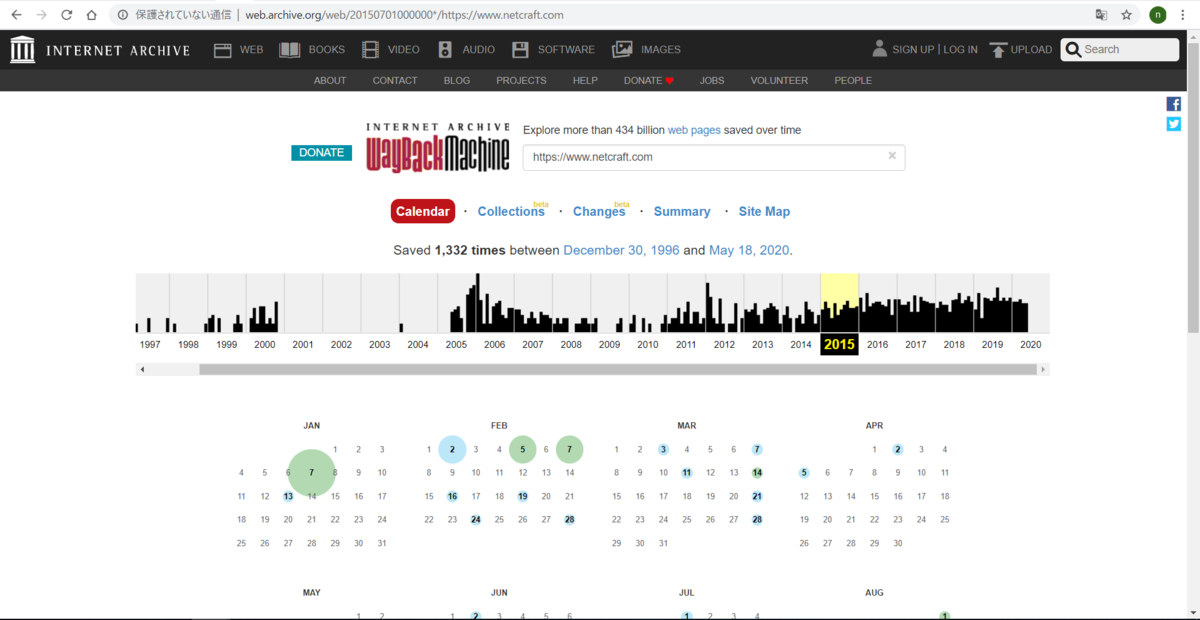This screenshot has height=620, width=1200.
Task: Open February 5 snapshot circle
Action: [523, 450]
